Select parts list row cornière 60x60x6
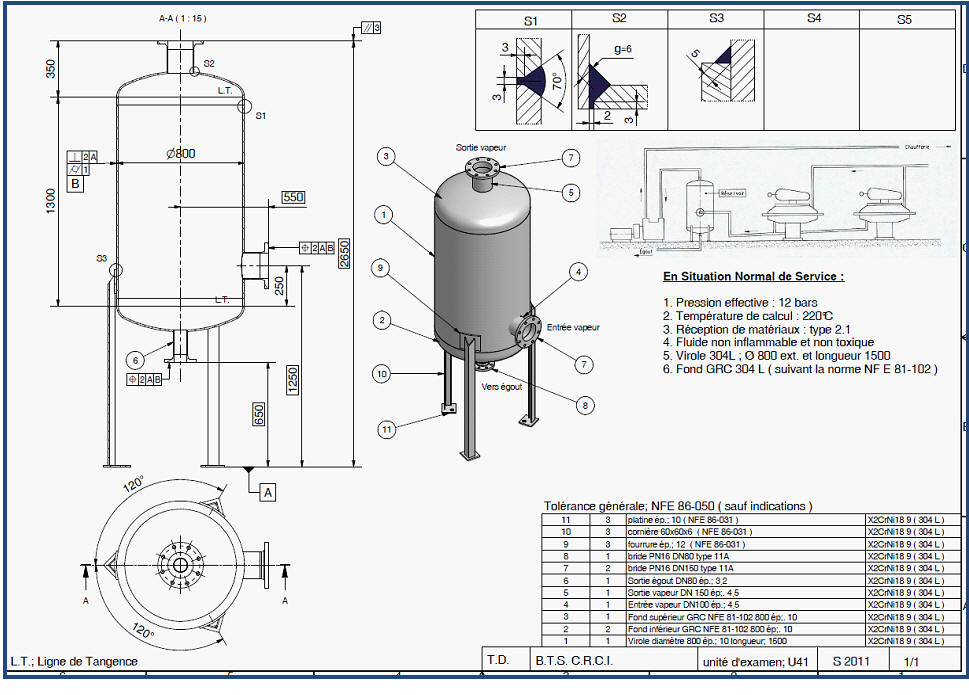Viewport: 969px width, 695px height. pos(751,532)
